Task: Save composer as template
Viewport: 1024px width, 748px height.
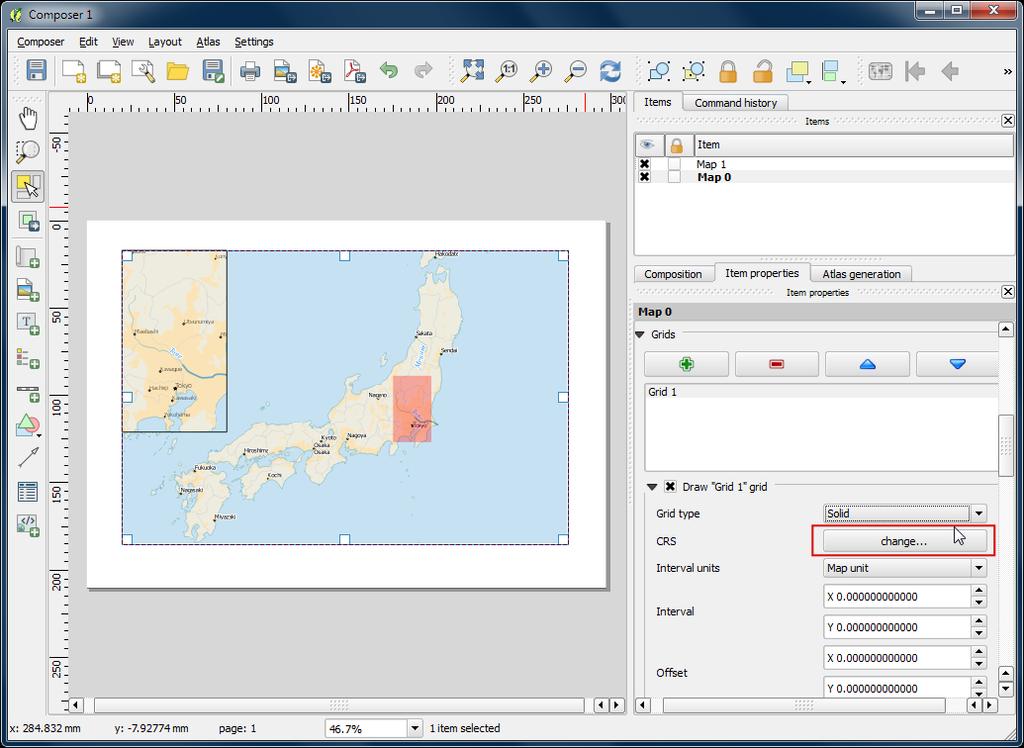Action: [x=213, y=71]
